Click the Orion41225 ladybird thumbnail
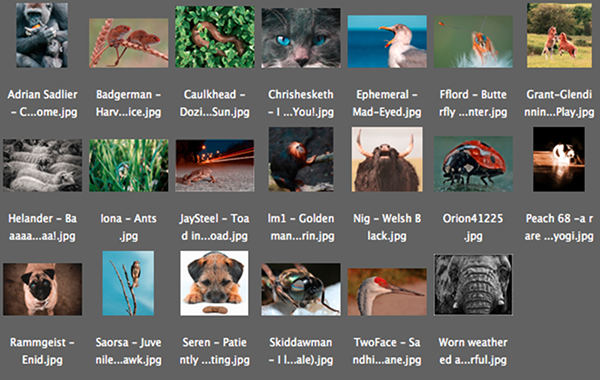 (x=473, y=164)
